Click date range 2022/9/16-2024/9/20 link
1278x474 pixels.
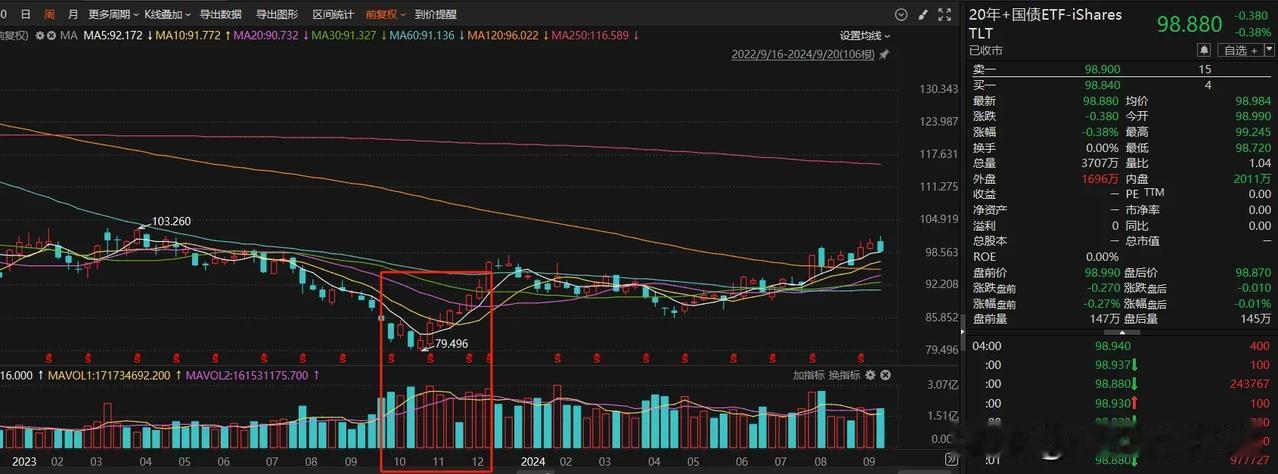[803, 55]
